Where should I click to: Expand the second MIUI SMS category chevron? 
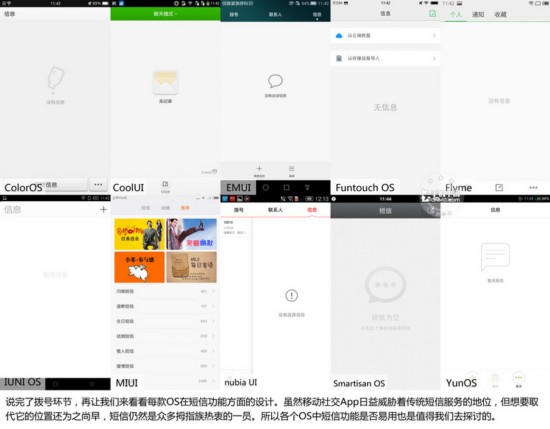click(x=213, y=306)
